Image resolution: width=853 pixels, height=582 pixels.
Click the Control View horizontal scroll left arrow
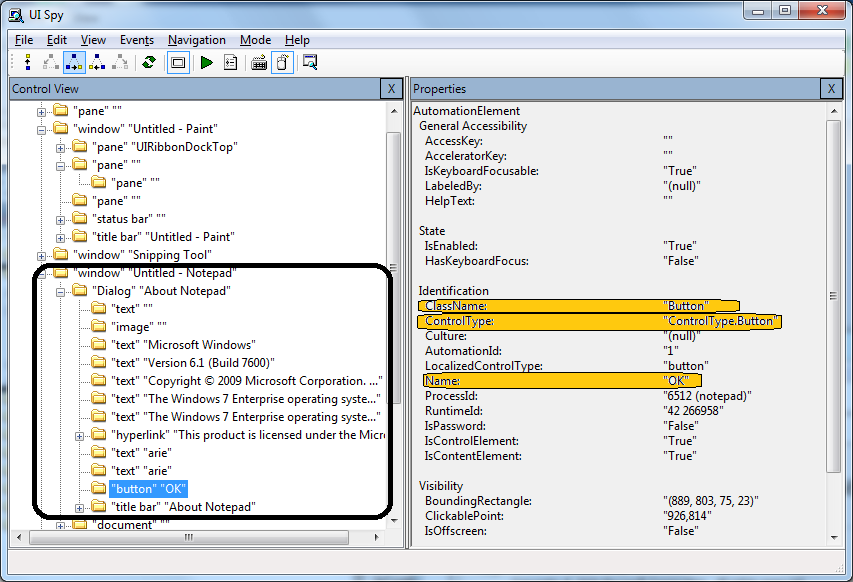click(x=19, y=537)
